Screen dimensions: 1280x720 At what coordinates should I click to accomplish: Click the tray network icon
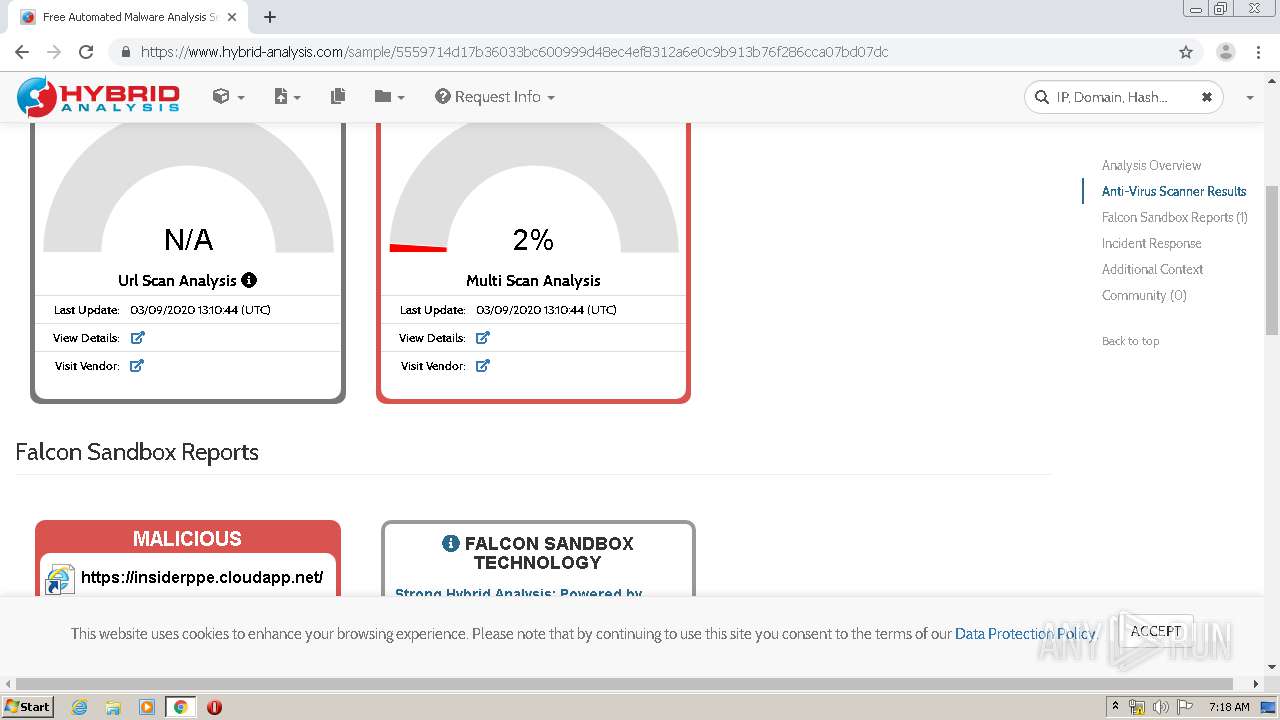pos(1137,707)
